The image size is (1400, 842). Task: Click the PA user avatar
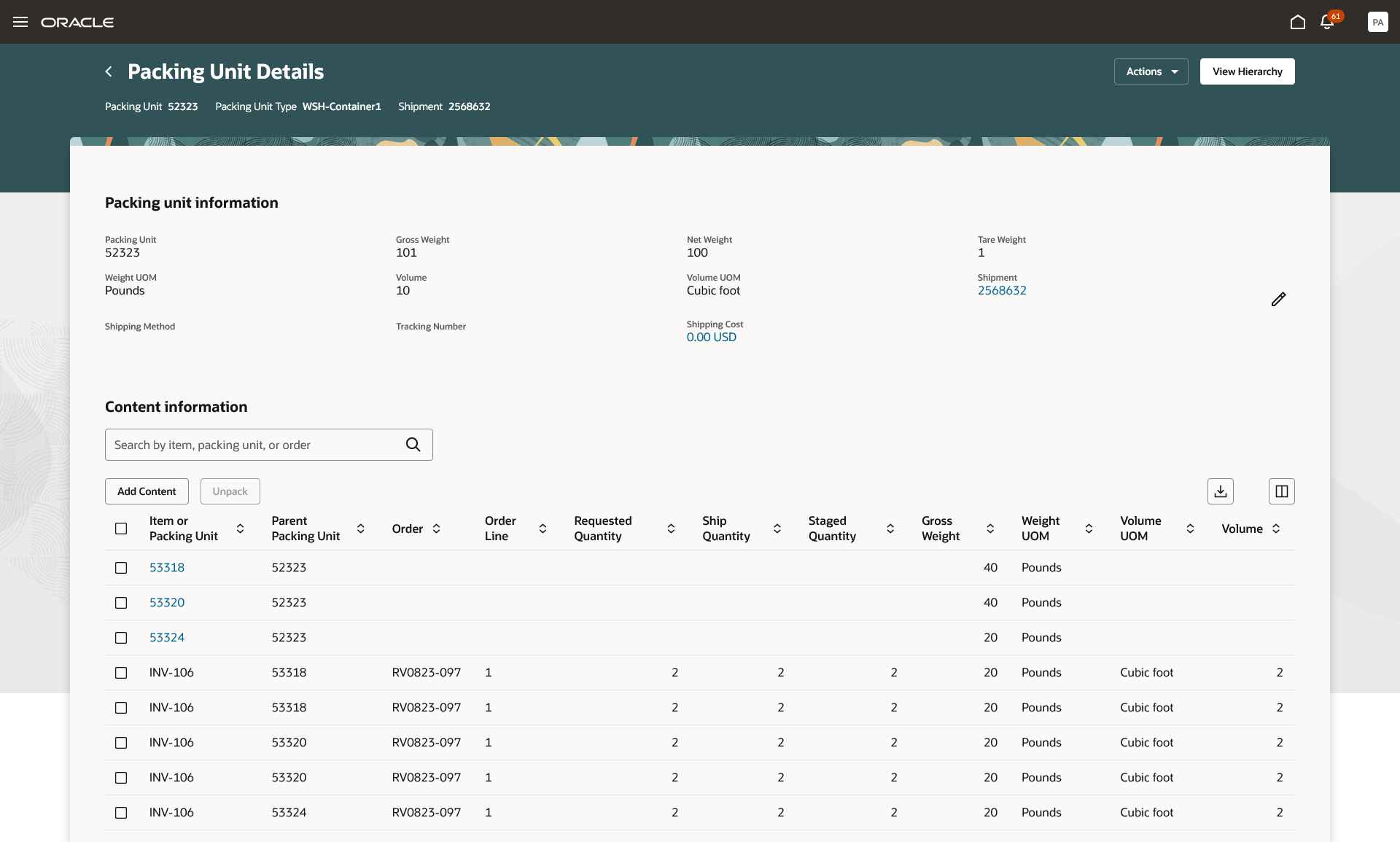[1377, 22]
